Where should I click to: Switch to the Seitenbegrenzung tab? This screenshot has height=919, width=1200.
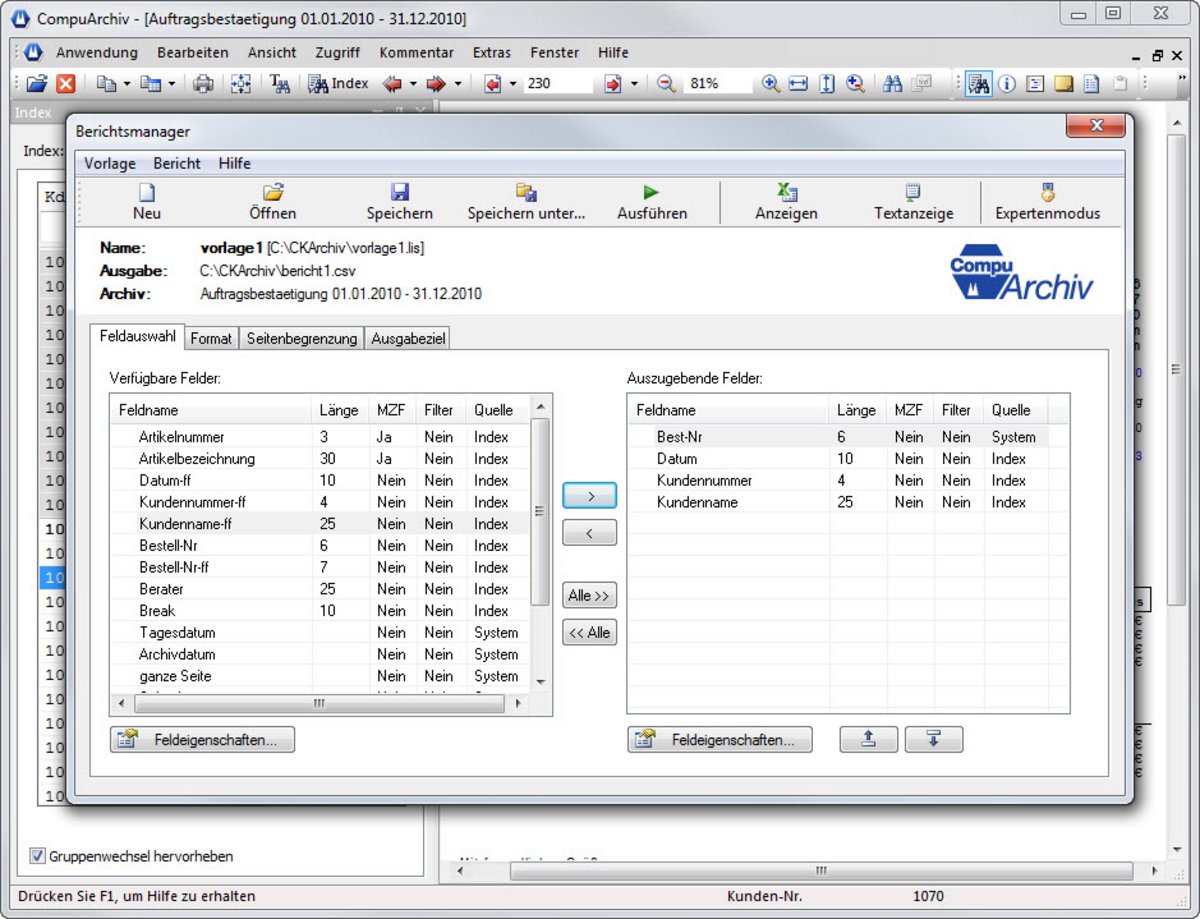pos(301,339)
